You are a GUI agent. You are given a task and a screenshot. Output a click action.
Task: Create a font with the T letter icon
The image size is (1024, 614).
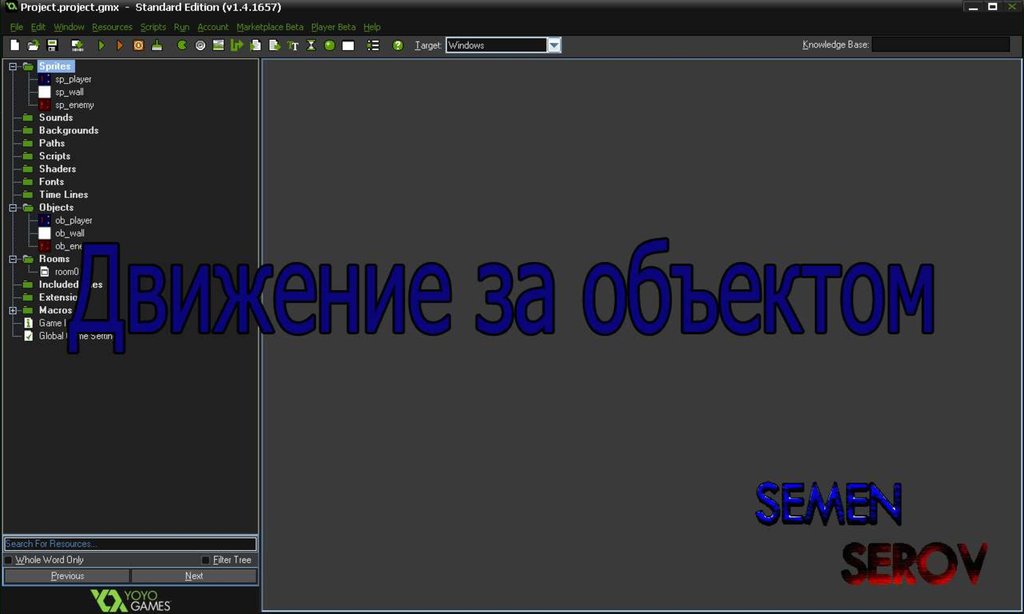(x=293, y=45)
